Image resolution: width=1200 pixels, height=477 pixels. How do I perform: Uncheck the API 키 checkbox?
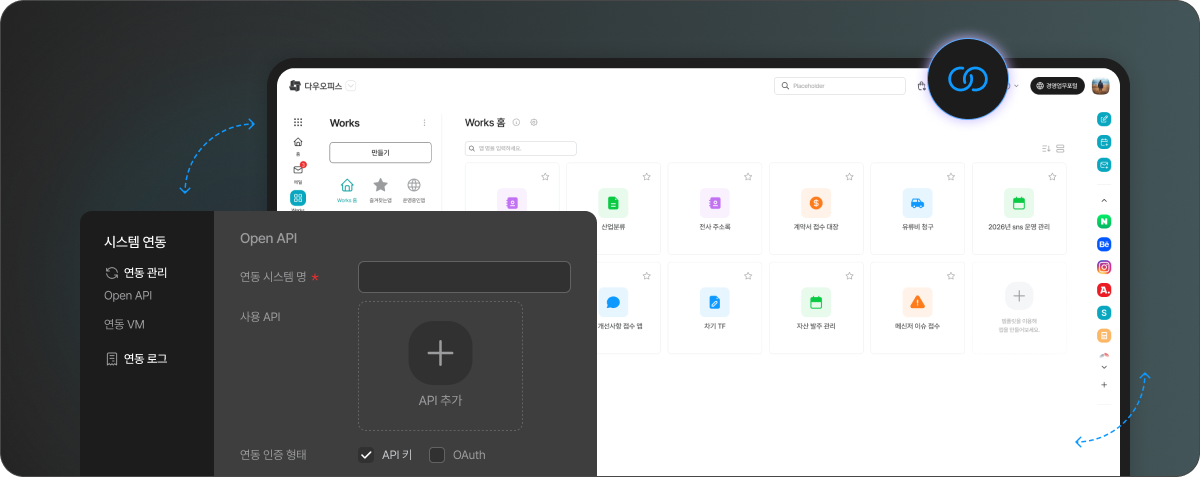click(366, 455)
